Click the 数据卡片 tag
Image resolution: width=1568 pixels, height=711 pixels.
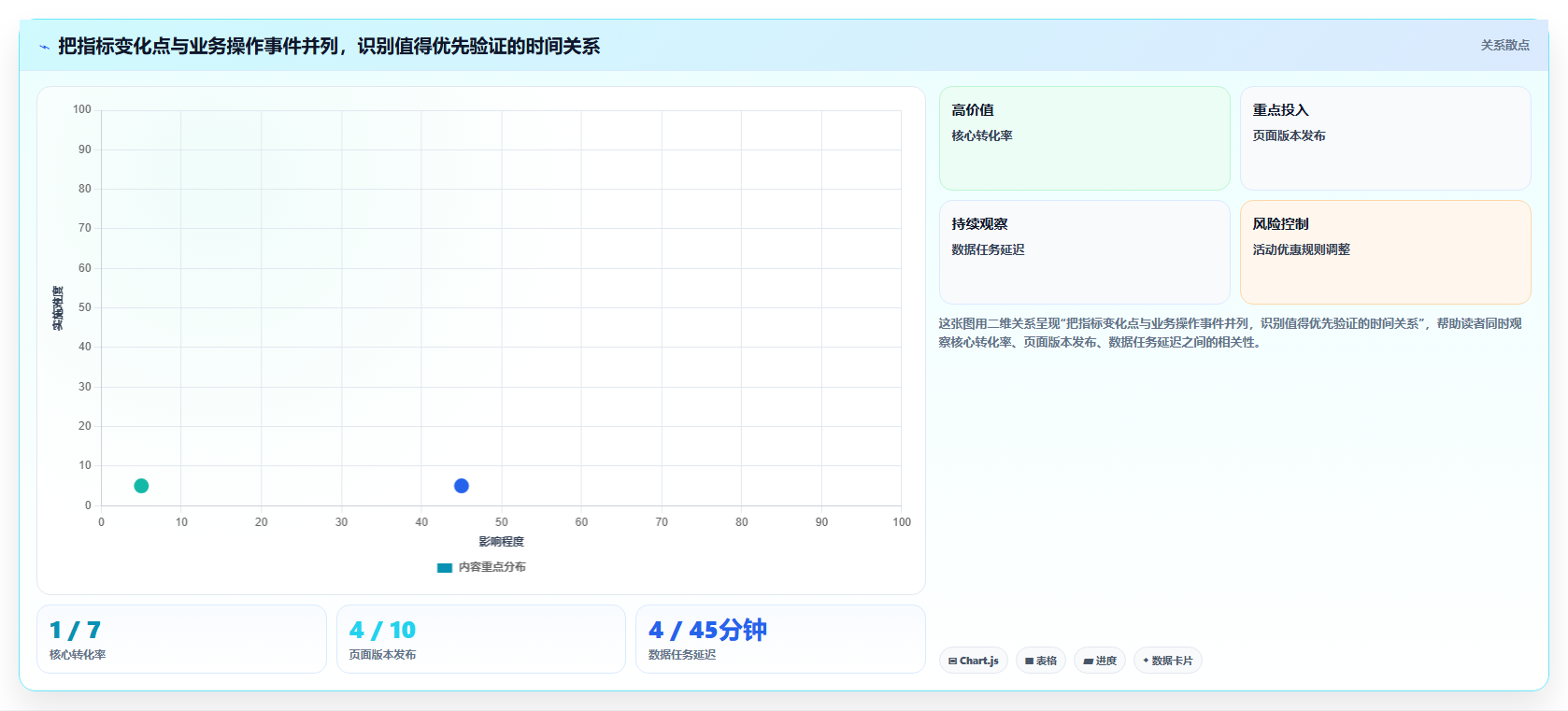(x=1168, y=661)
